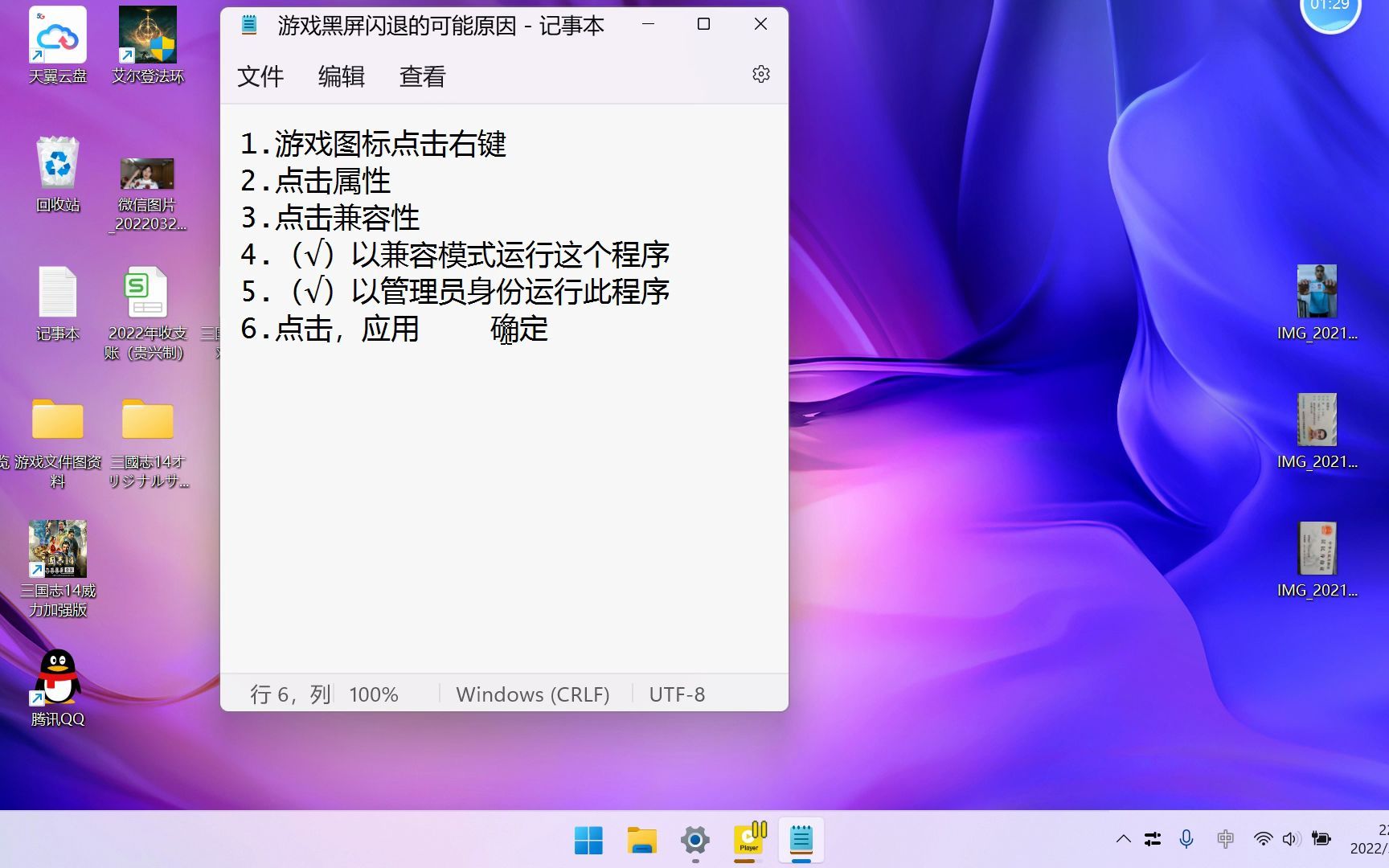
Task: Click the taskbar date and time
Action: pos(1369,839)
